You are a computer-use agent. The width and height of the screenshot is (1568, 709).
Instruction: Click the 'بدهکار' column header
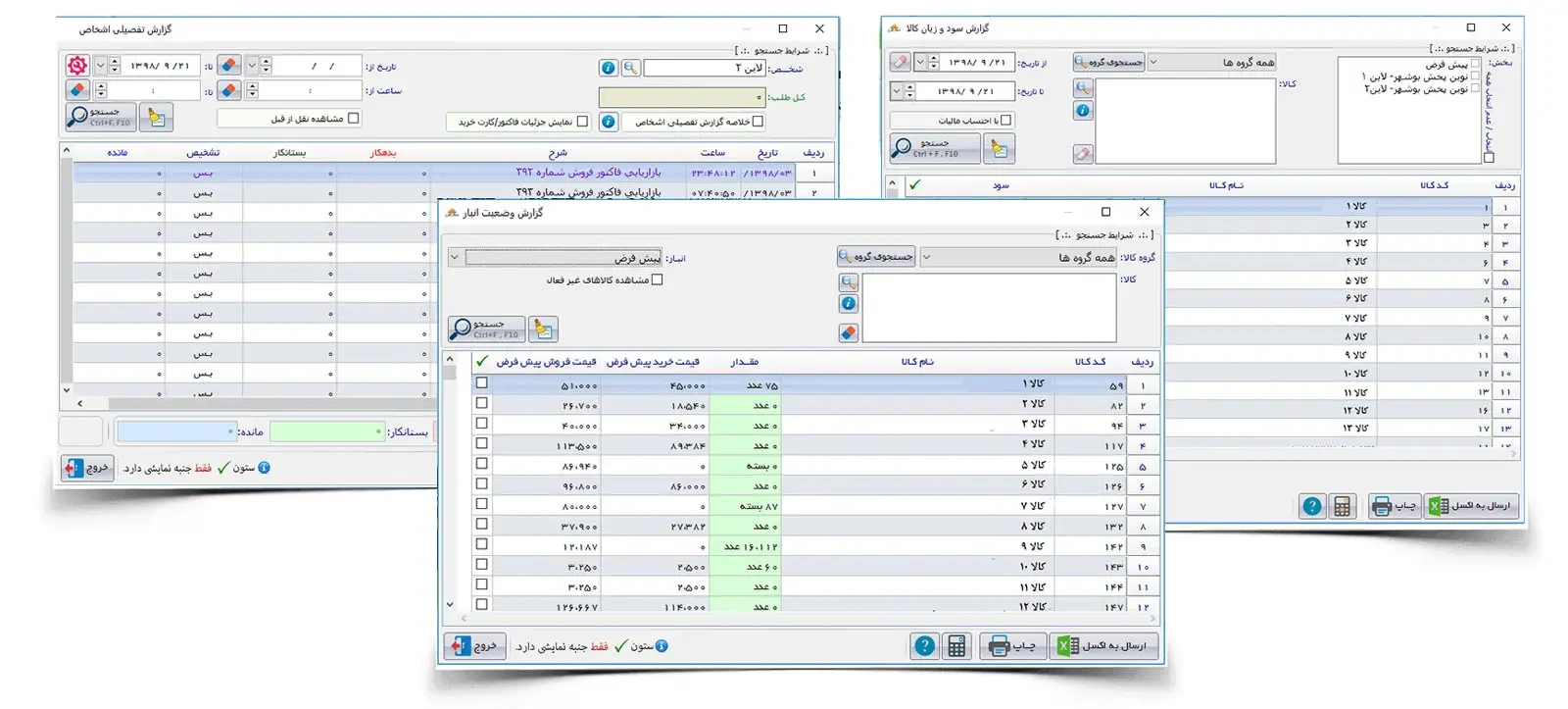(x=383, y=153)
